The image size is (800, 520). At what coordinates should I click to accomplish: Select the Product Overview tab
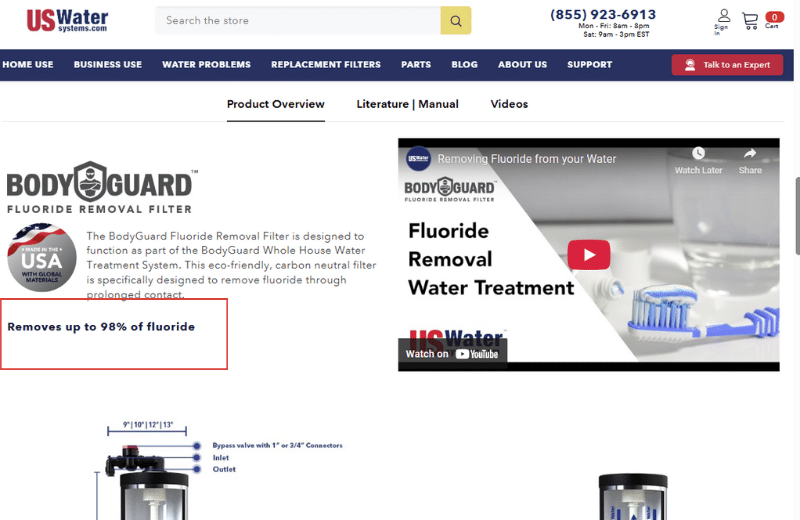276,104
